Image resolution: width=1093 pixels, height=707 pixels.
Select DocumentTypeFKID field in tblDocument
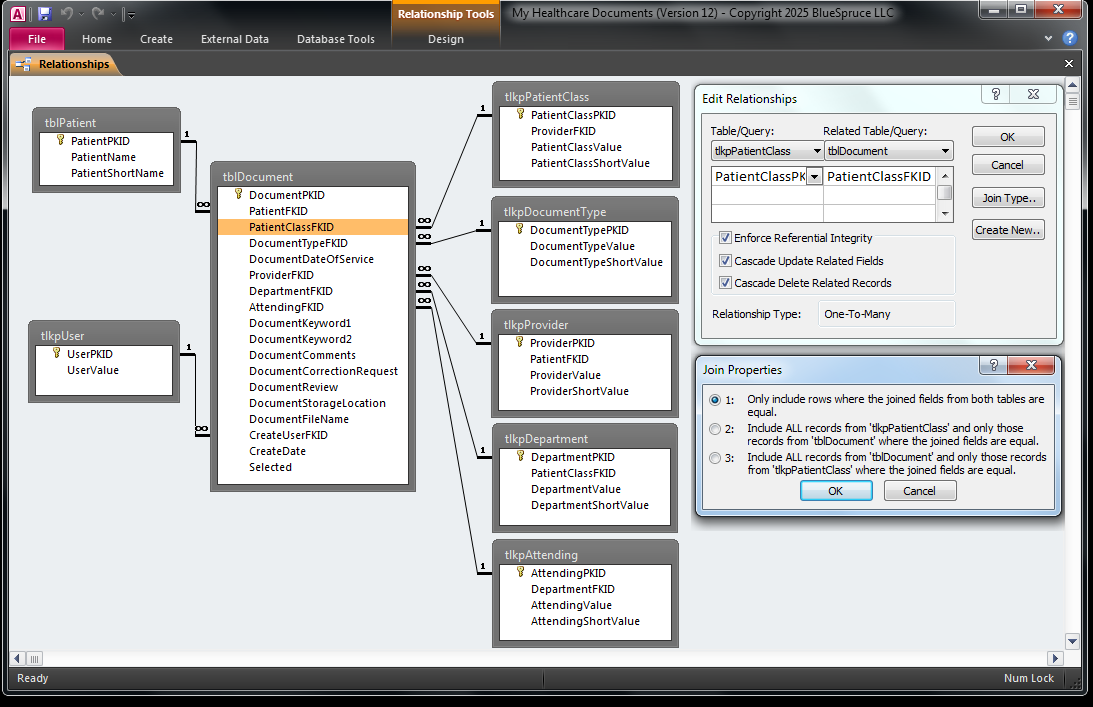(x=298, y=243)
